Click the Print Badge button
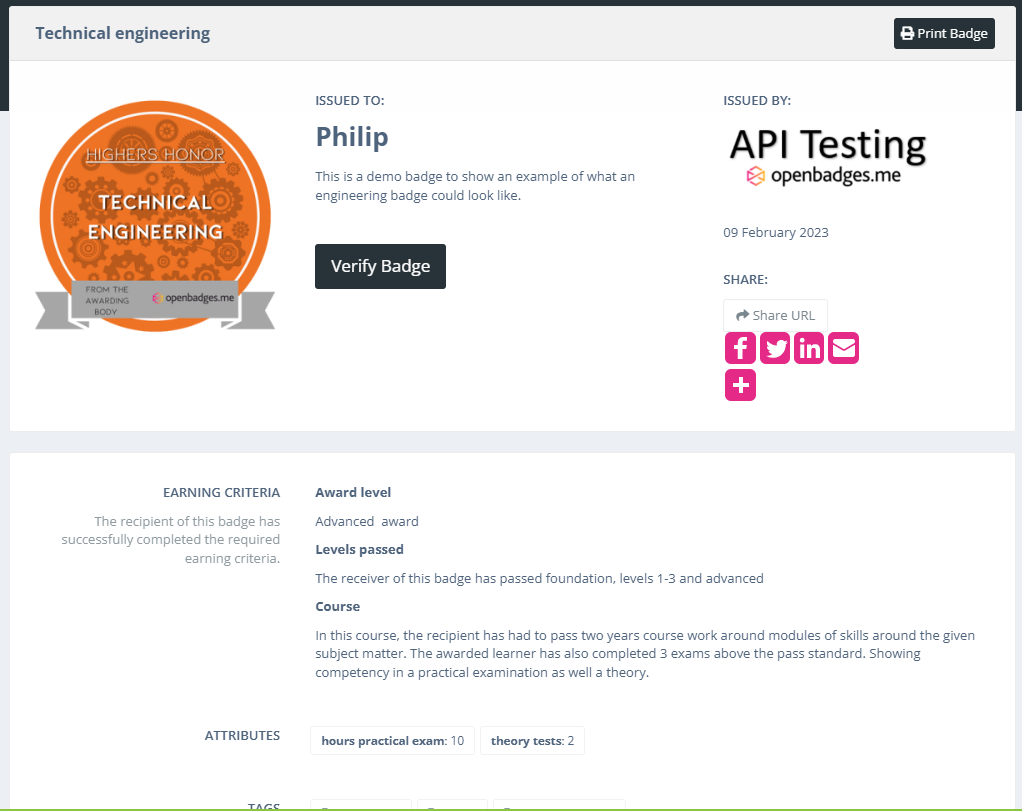Image resolution: width=1022 pixels, height=811 pixels. (944, 33)
